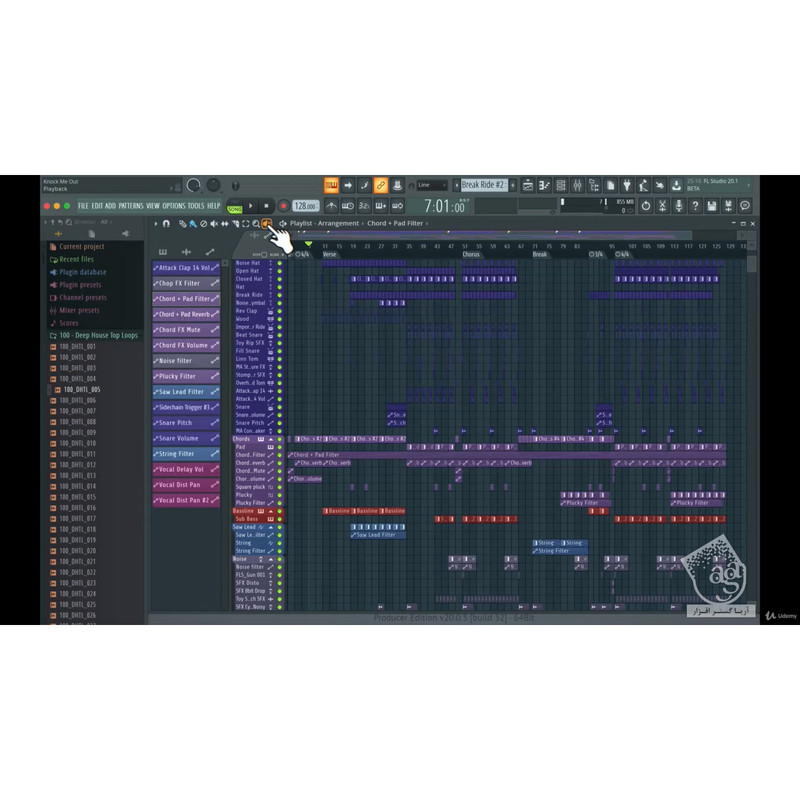Select the 100_DHTL_005 loop file
Image resolution: width=800 pixels, height=800 pixels.
pyautogui.click(x=81, y=389)
